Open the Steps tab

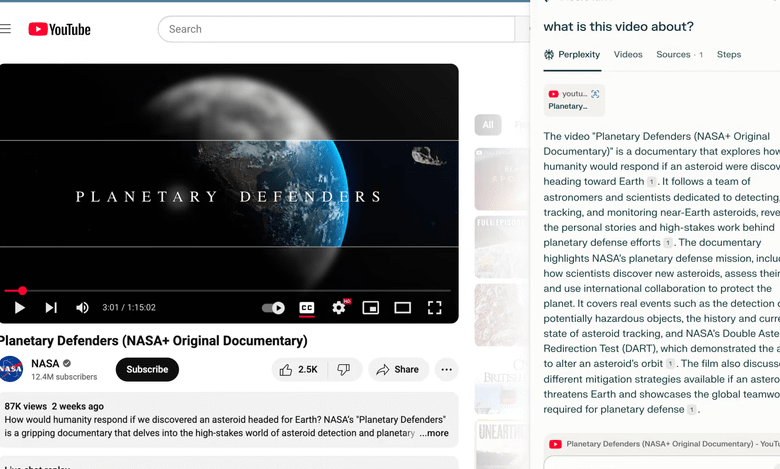pos(729,55)
